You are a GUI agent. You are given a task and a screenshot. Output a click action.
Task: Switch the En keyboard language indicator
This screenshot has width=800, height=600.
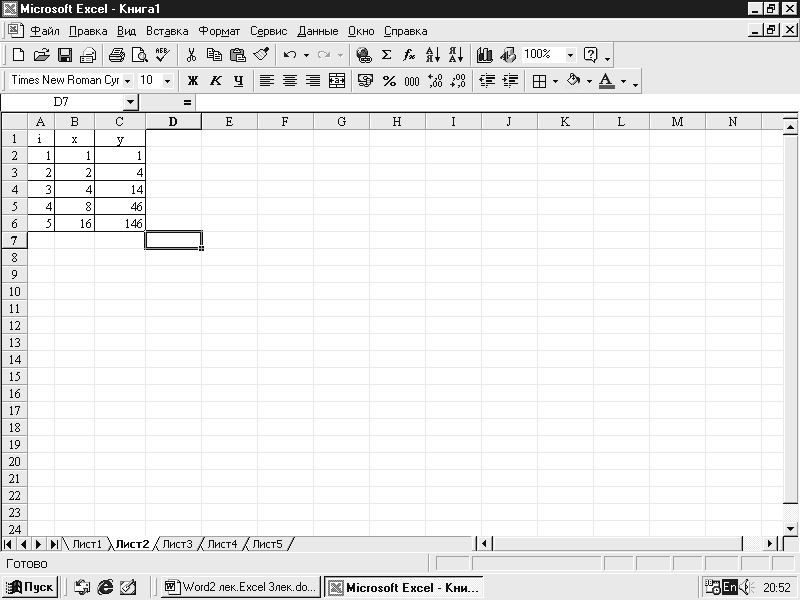(x=730, y=587)
